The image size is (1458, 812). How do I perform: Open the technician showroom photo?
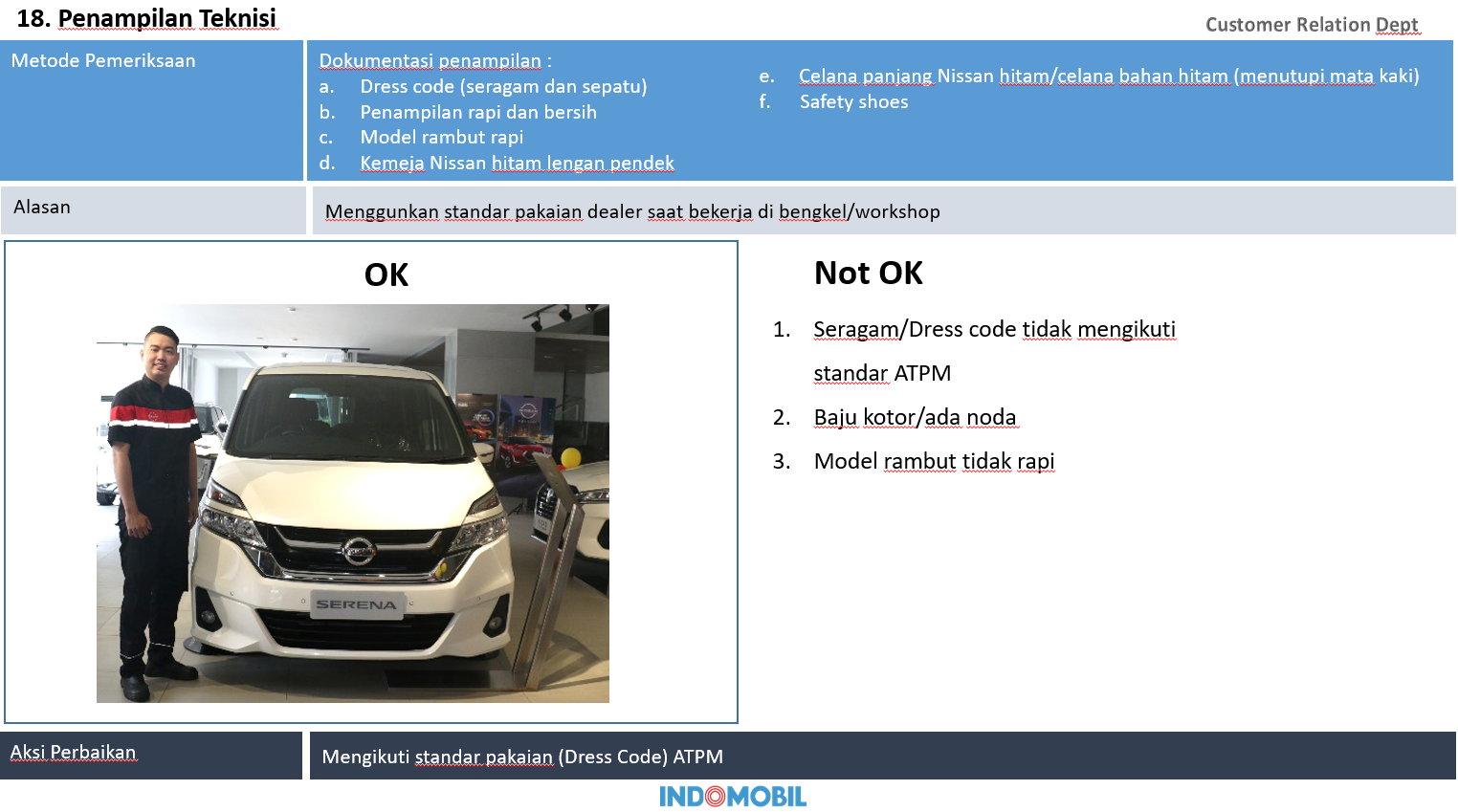(x=352, y=502)
